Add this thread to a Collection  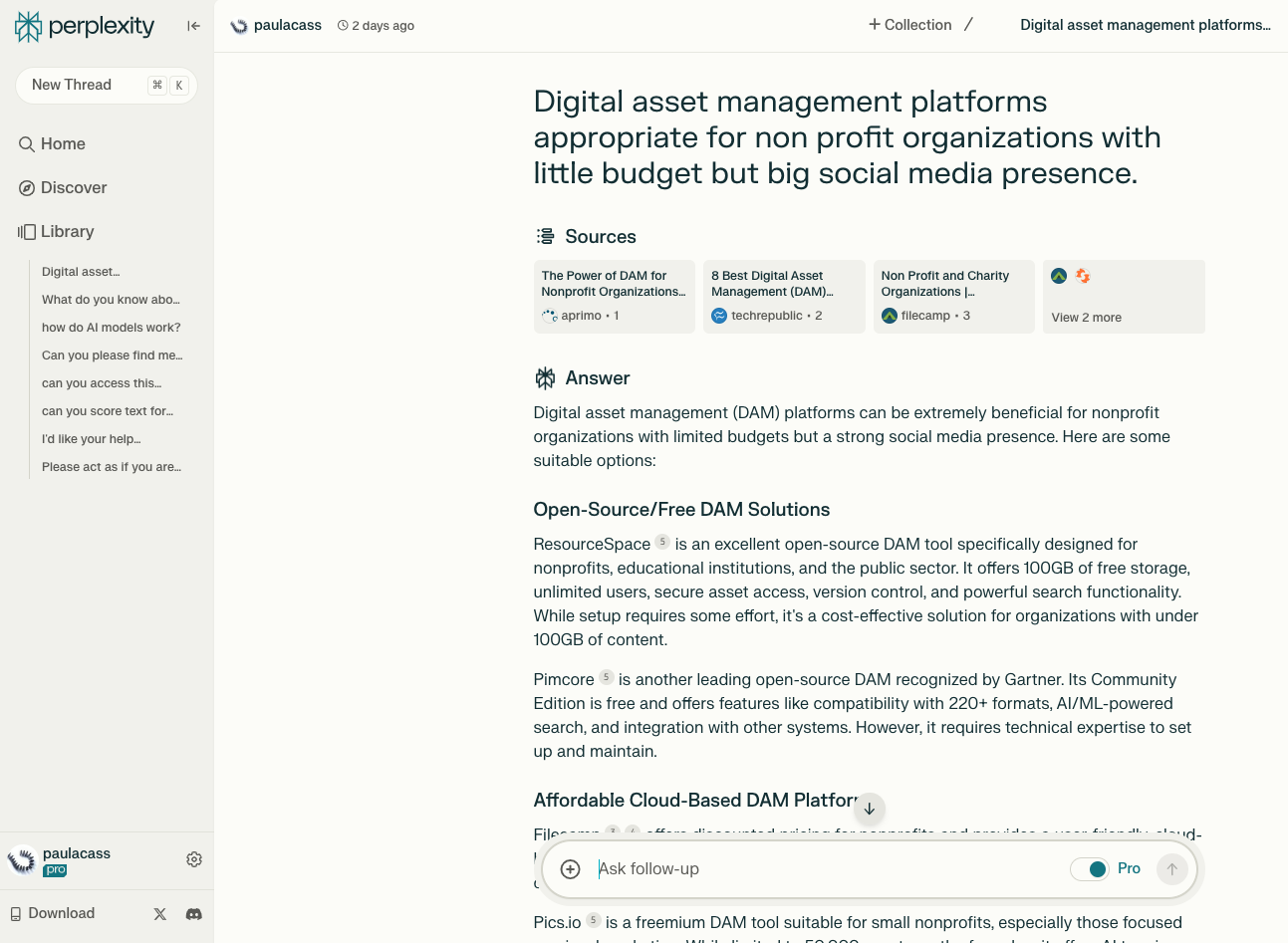coord(910,25)
